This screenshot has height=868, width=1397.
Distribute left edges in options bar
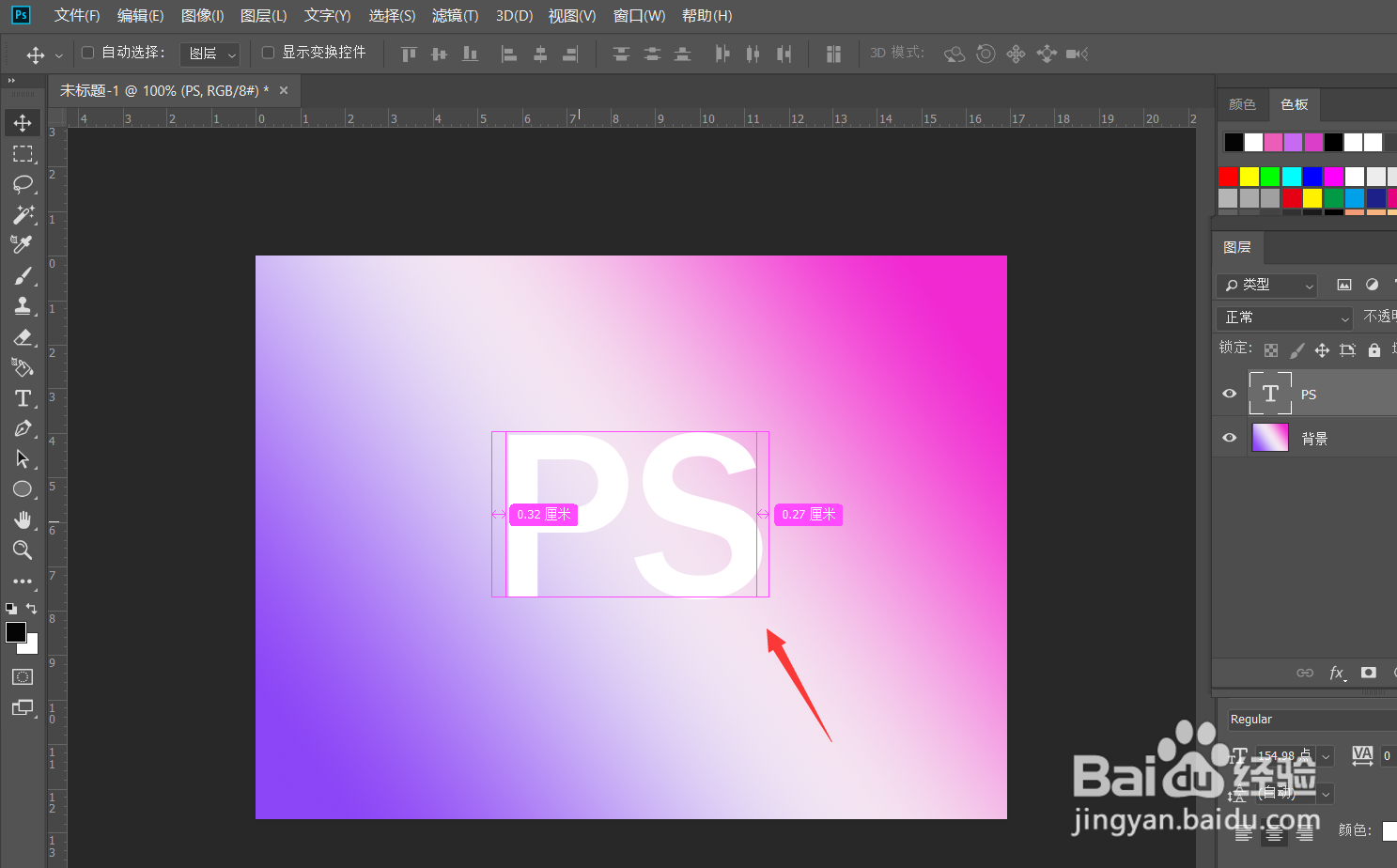(x=722, y=54)
